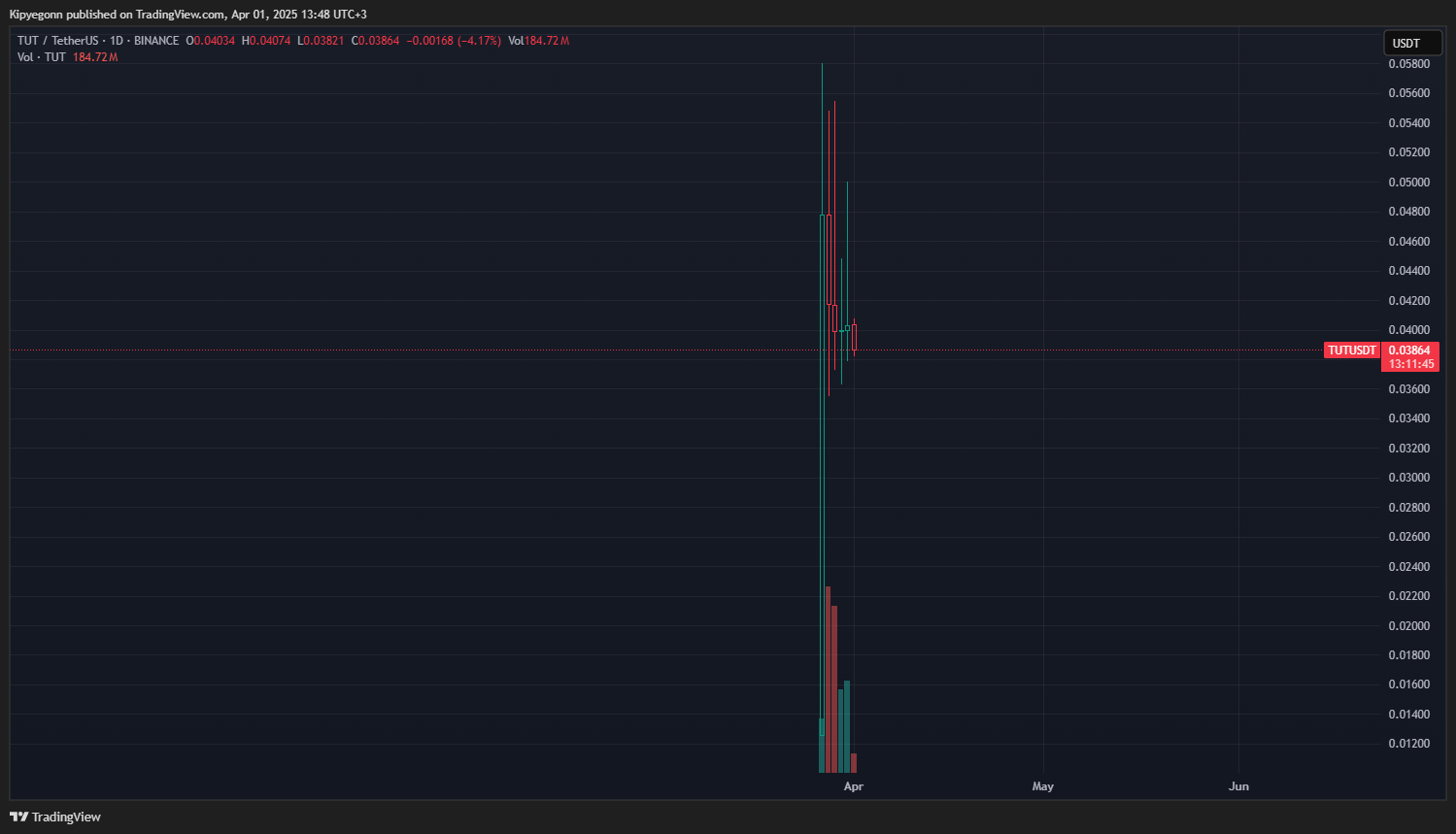Select the TUT / TetherUS symbol title
This screenshot has height=834, width=1456.
[58, 41]
